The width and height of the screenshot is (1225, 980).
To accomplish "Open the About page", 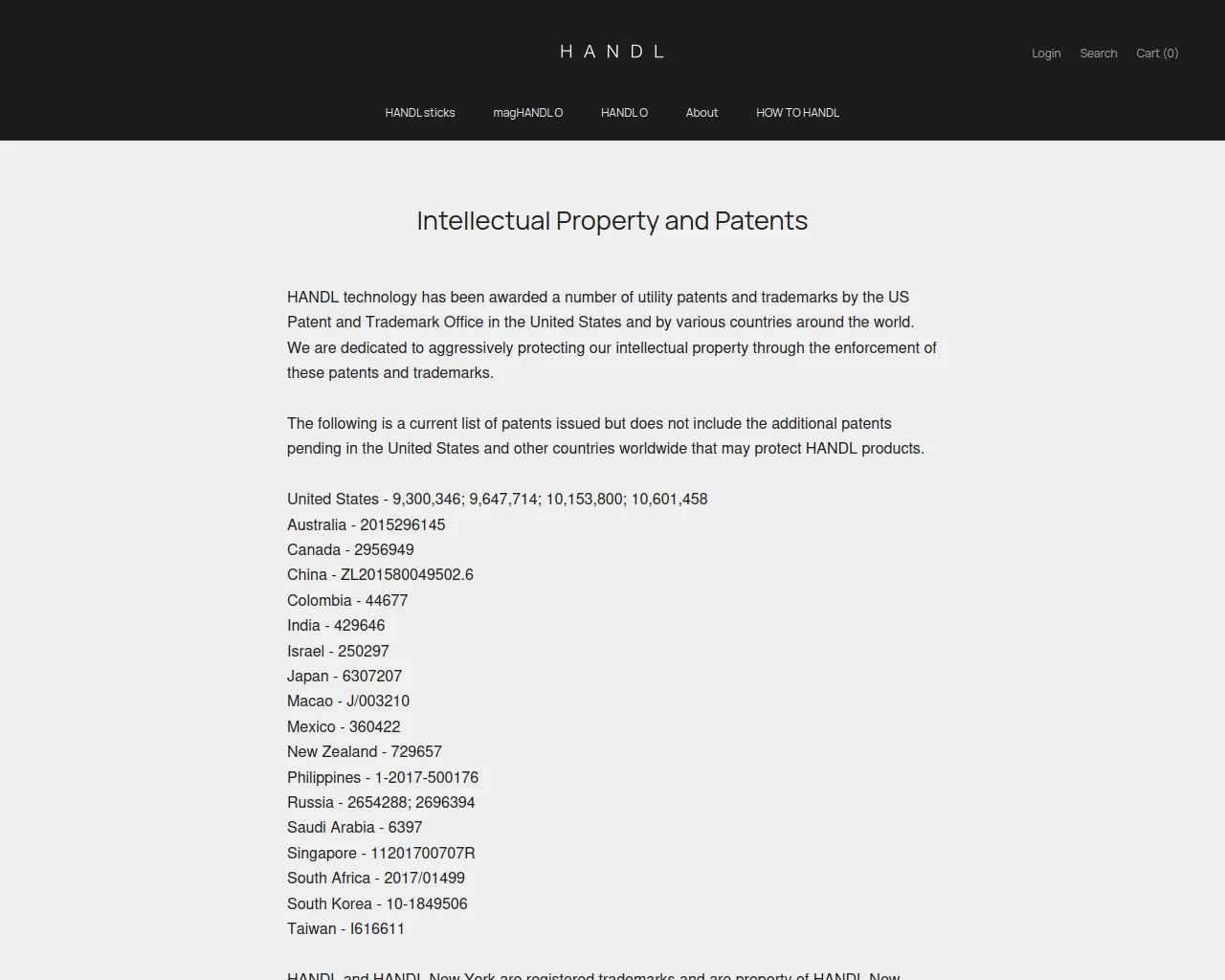I will [702, 112].
